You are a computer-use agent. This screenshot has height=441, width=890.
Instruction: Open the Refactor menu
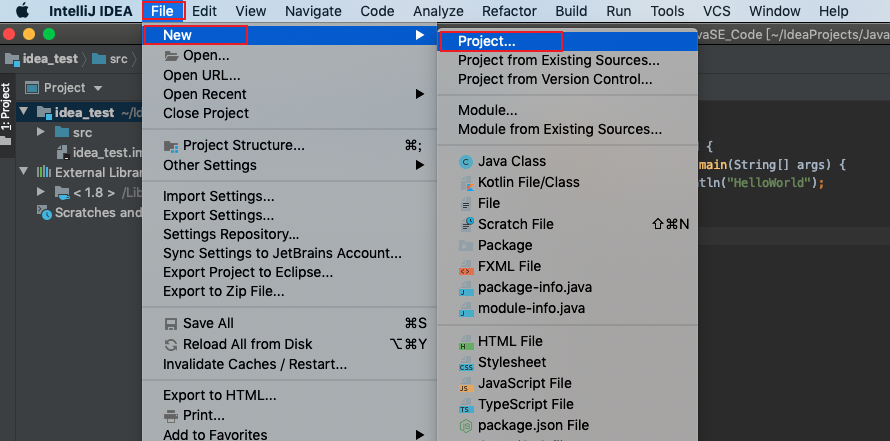point(509,11)
